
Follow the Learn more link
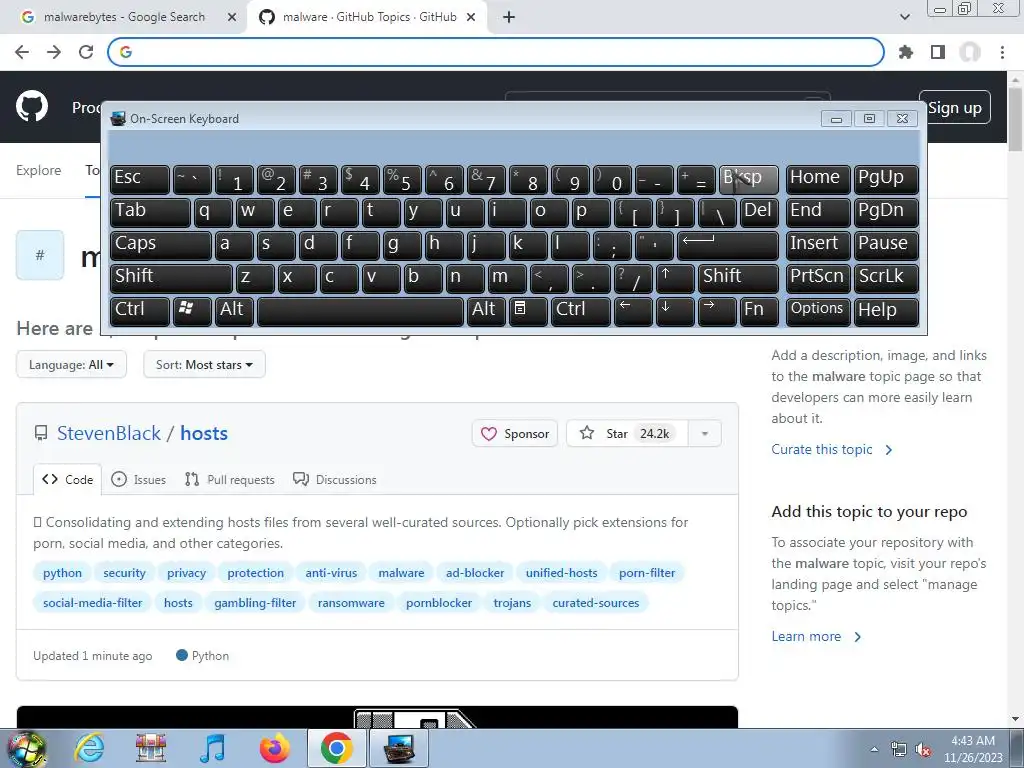pyautogui.click(x=816, y=637)
